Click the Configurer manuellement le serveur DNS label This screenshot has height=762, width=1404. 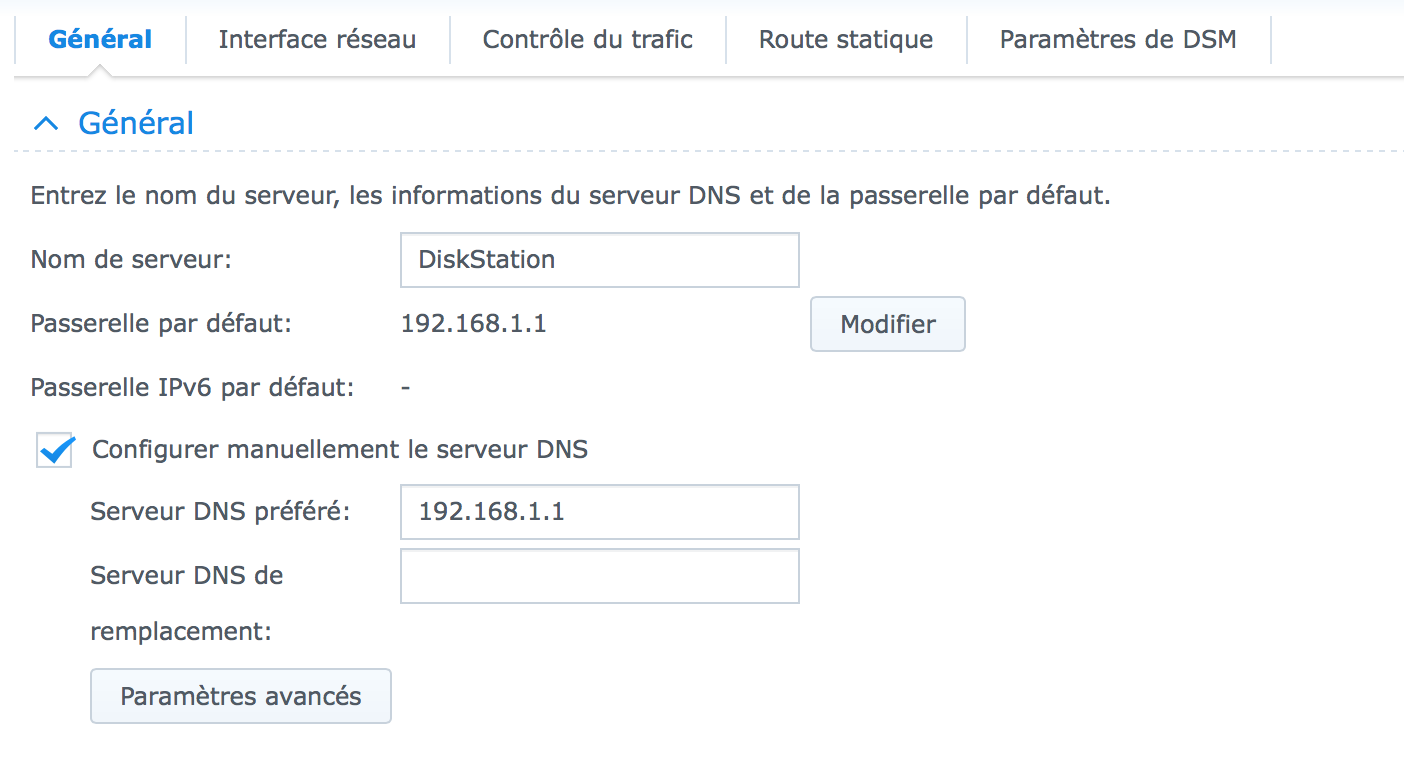pyautogui.click(x=340, y=450)
